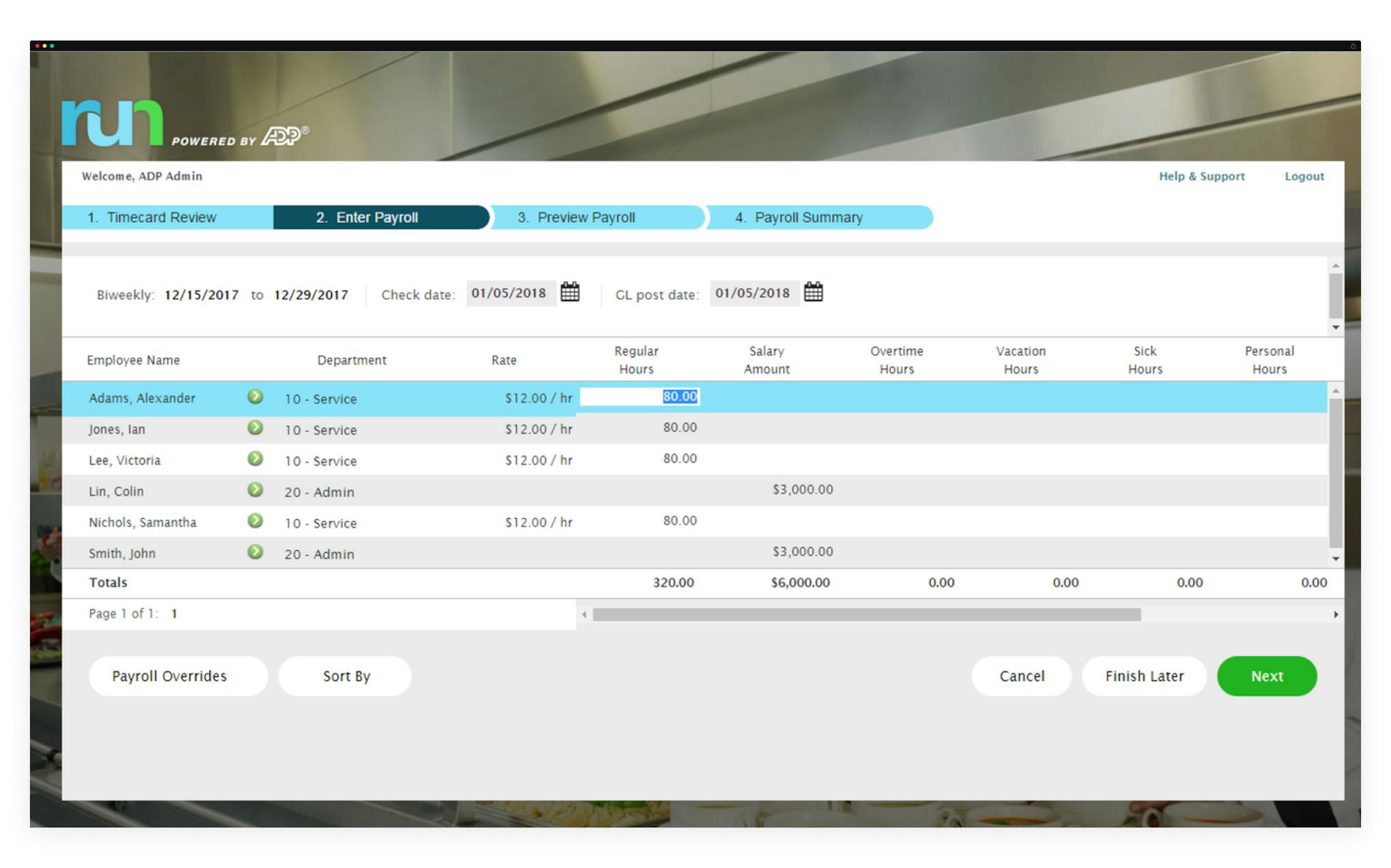Click green arrow icon for Lee, Victoria
This screenshot has height=868, width=1391.
tap(255, 459)
